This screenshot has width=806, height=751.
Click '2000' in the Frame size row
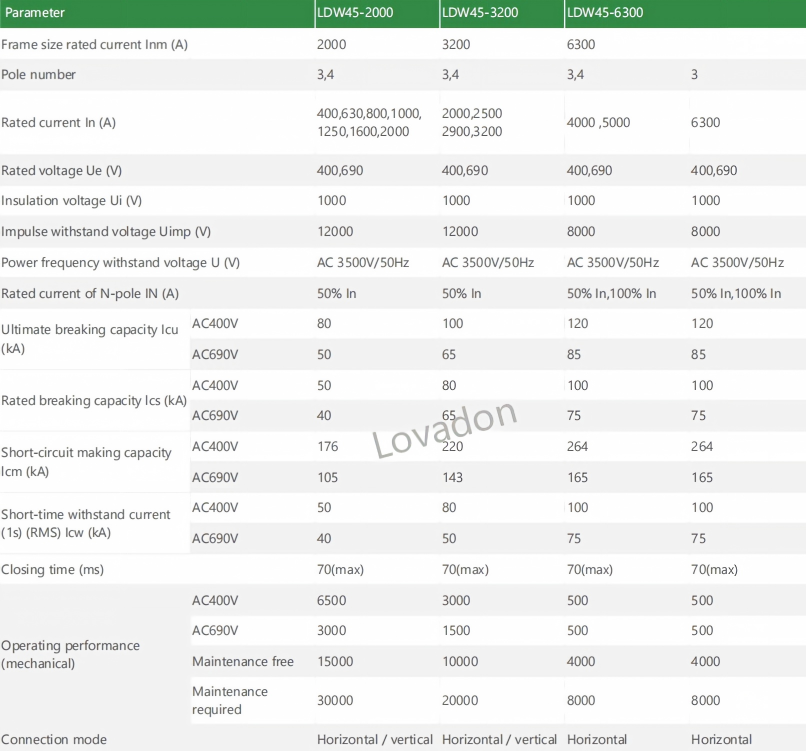click(332, 44)
